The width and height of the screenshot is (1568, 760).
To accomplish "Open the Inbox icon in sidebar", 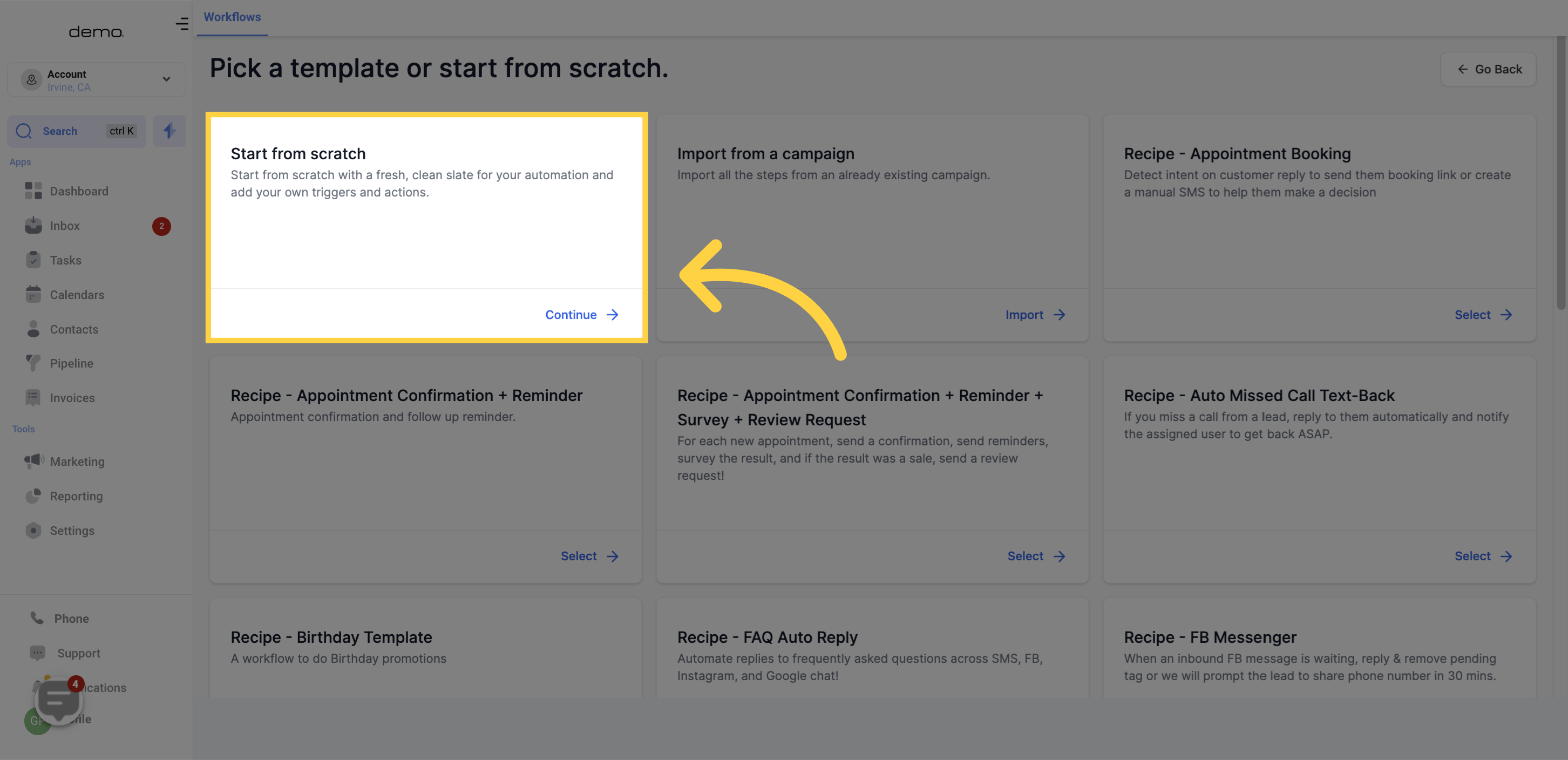I will pos(33,225).
